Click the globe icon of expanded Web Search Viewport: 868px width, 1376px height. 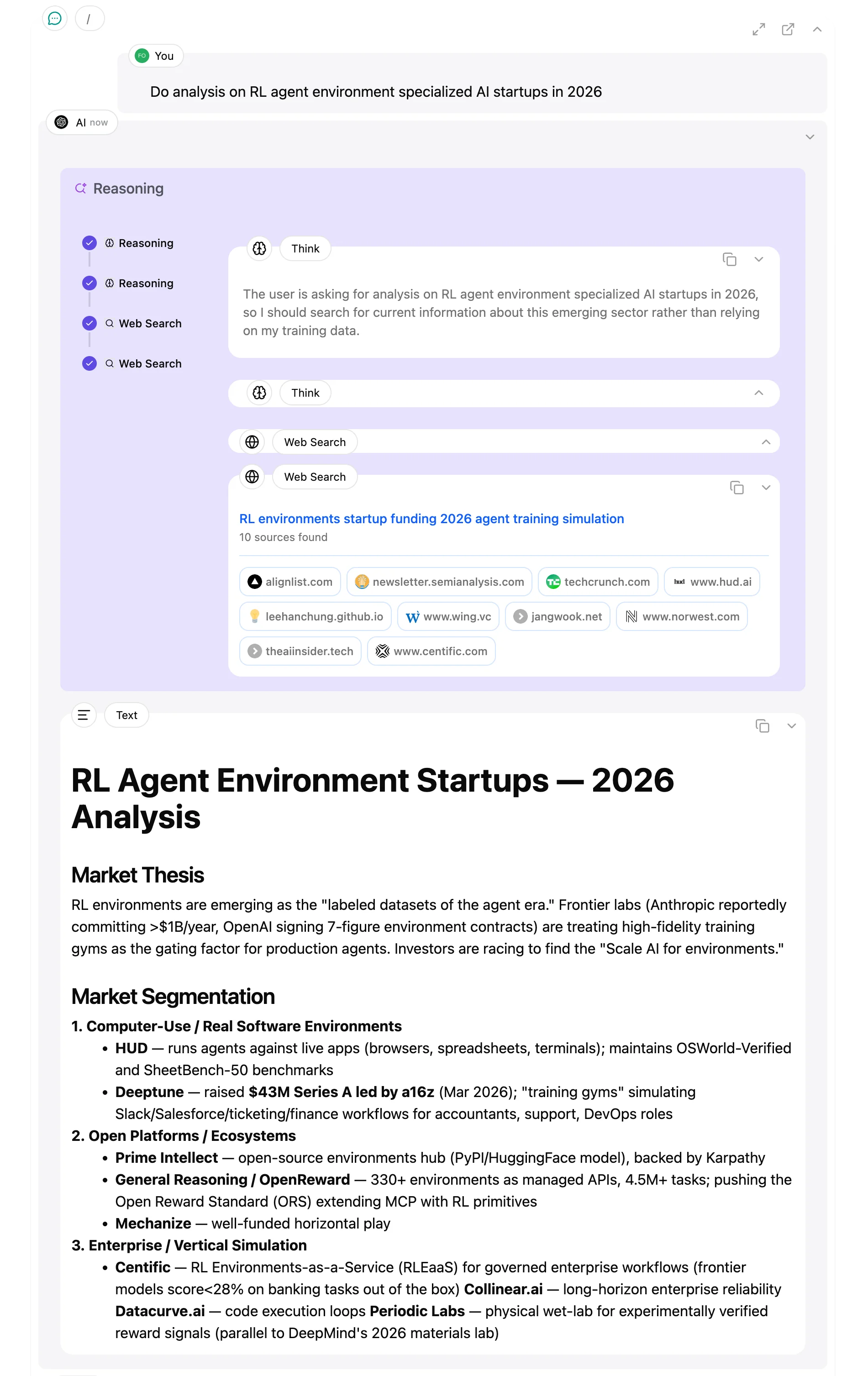click(x=252, y=477)
